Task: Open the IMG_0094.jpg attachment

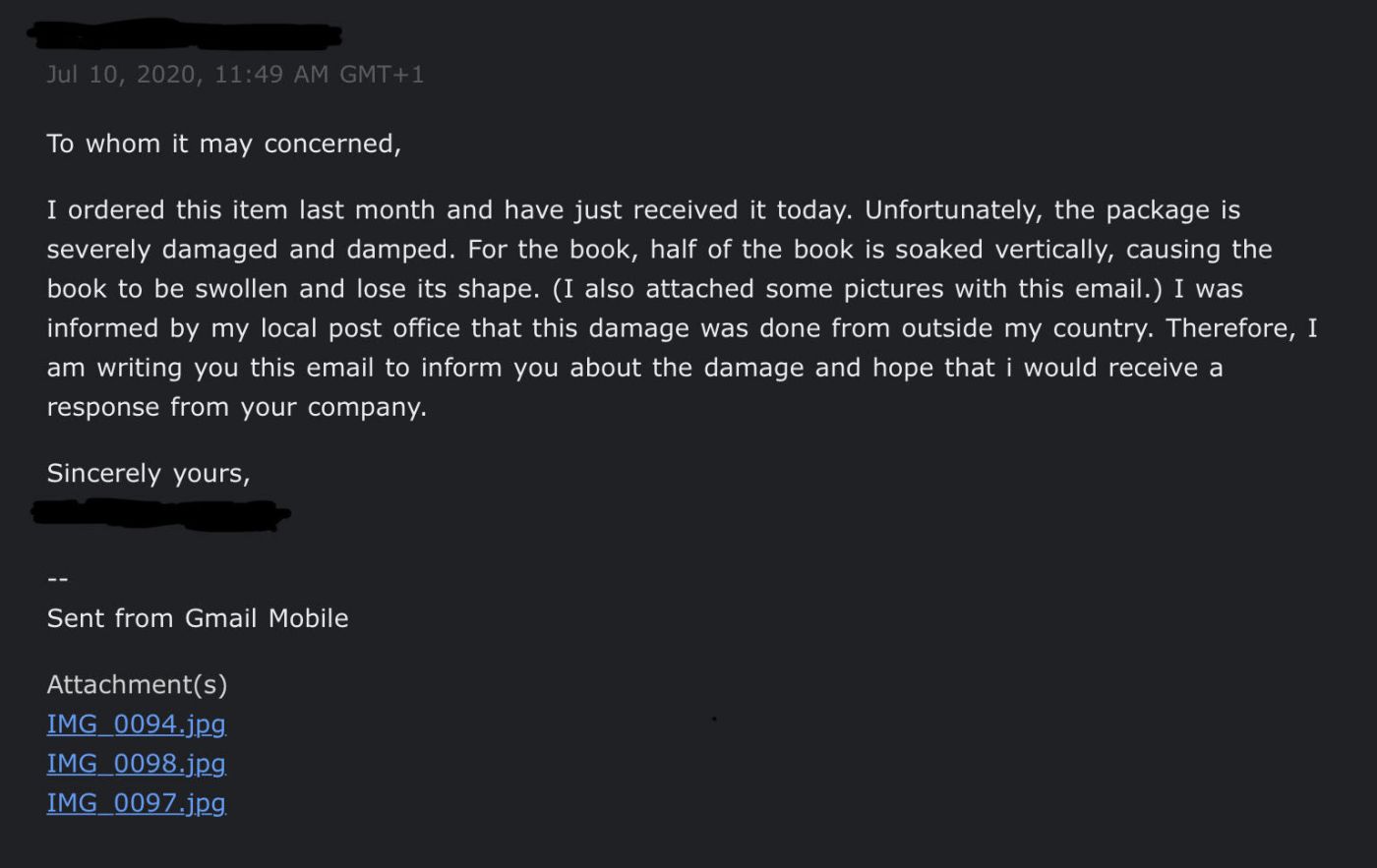Action: (x=136, y=724)
